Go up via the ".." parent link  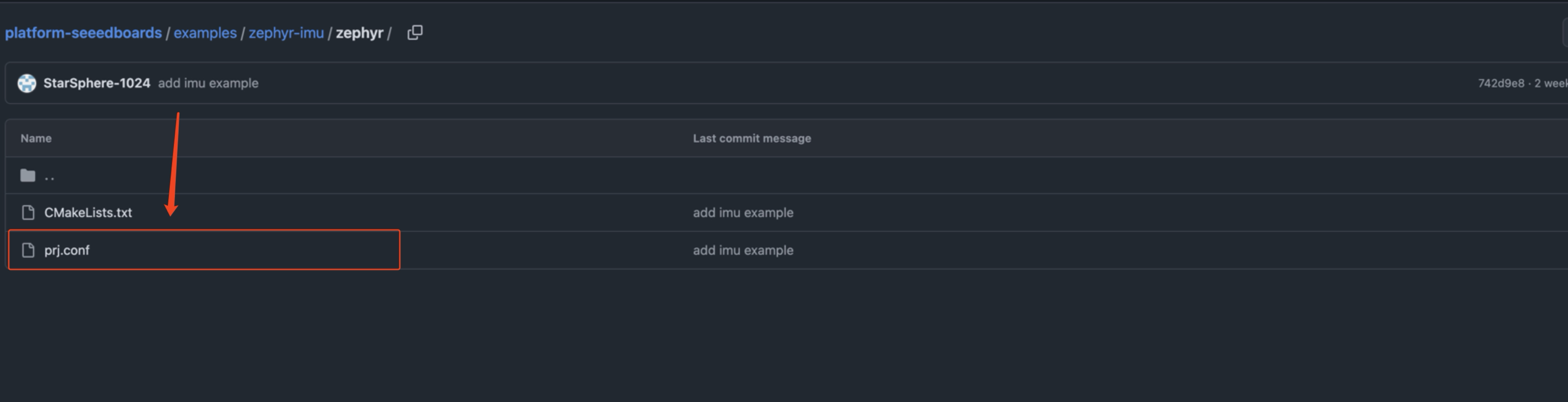tap(49, 176)
